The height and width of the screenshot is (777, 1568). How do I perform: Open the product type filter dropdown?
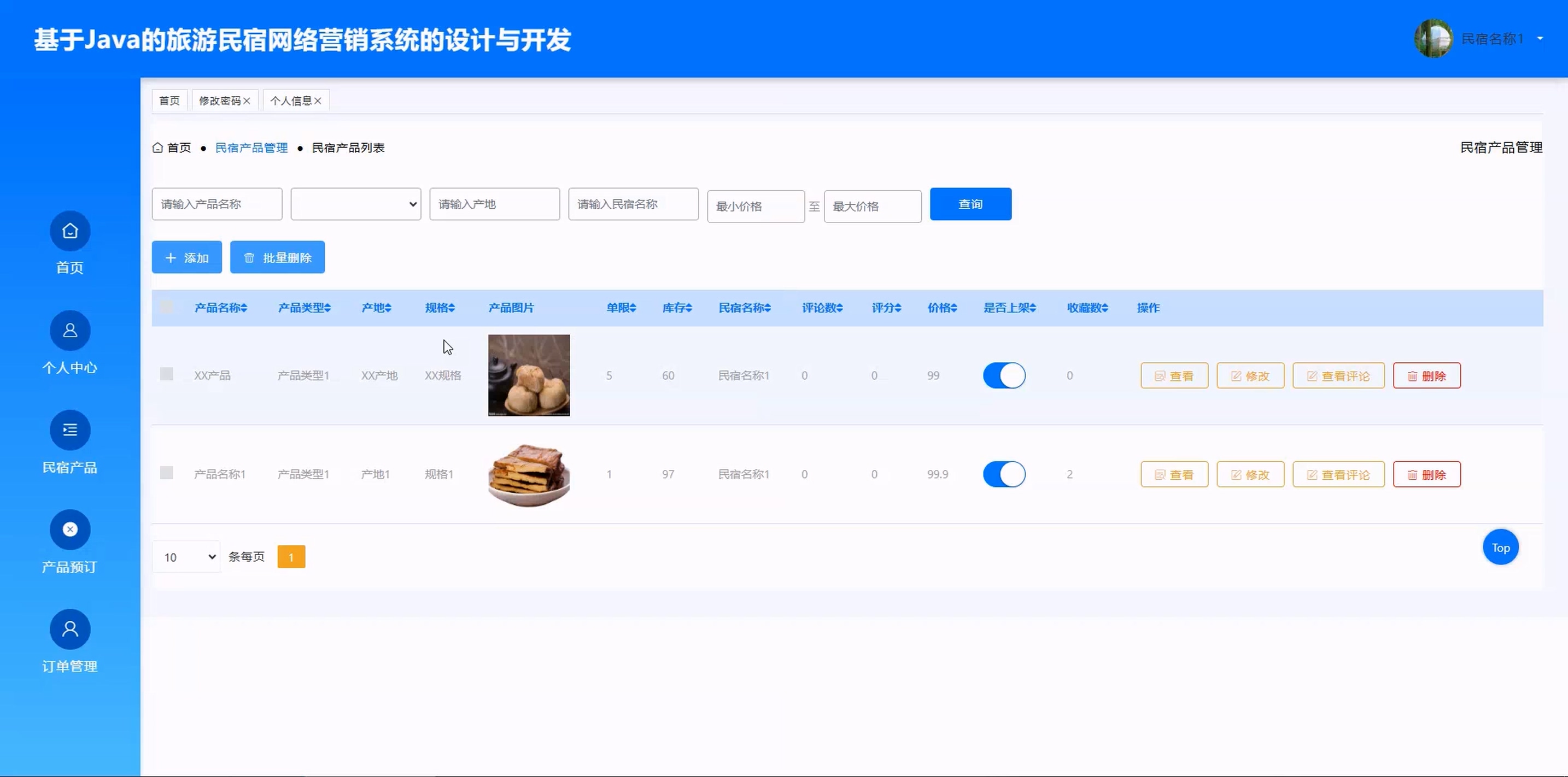coord(355,204)
